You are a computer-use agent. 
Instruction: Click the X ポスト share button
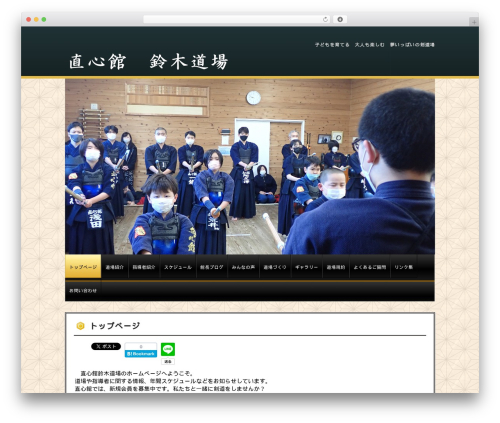tap(106, 346)
